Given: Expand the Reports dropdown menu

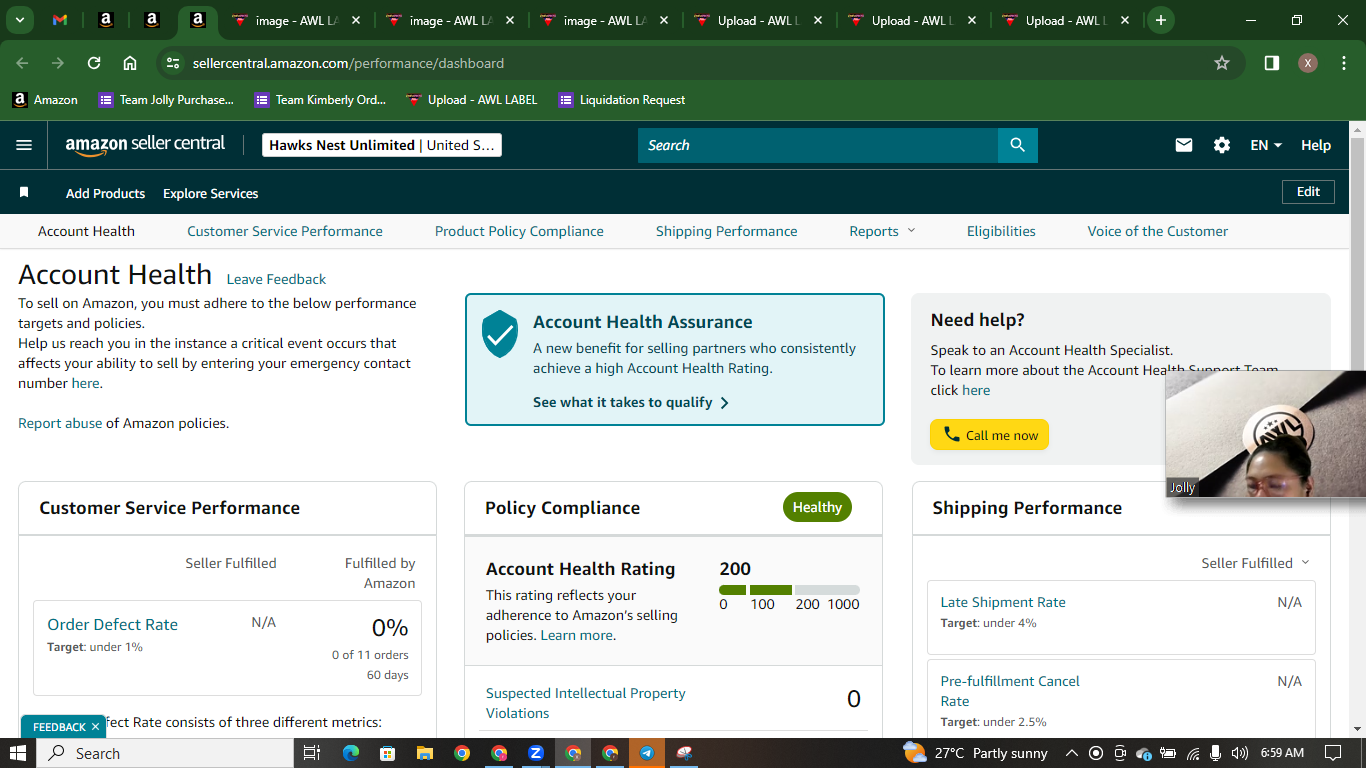Looking at the screenshot, I should tap(882, 231).
